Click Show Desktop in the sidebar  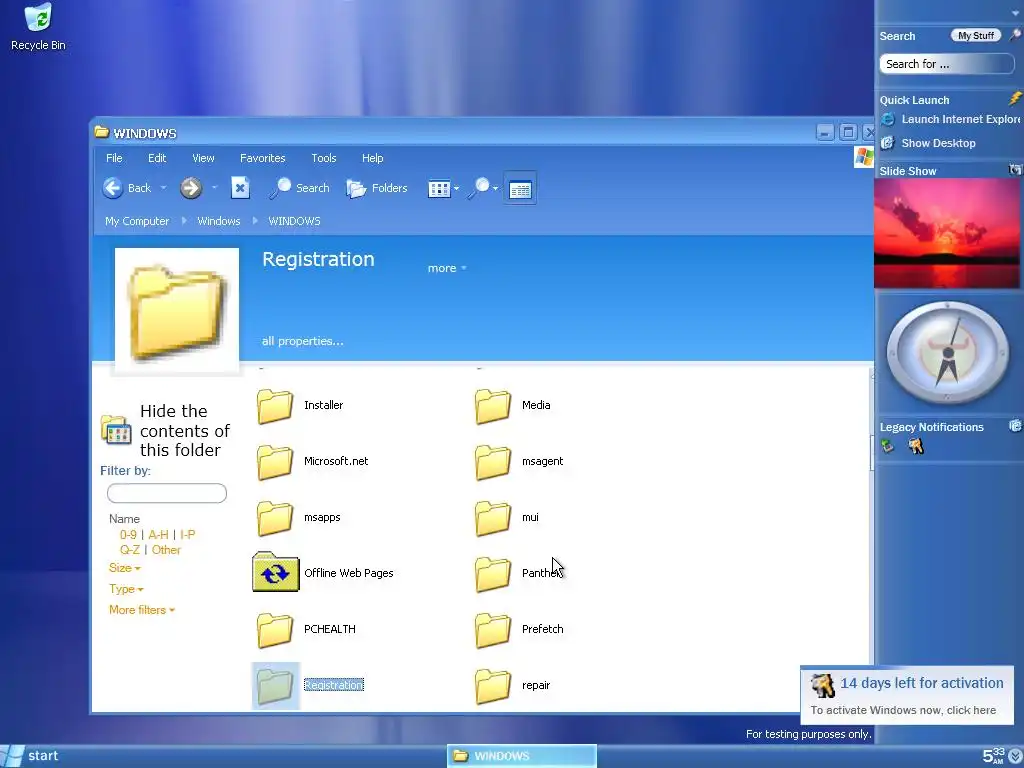point(929,143)
